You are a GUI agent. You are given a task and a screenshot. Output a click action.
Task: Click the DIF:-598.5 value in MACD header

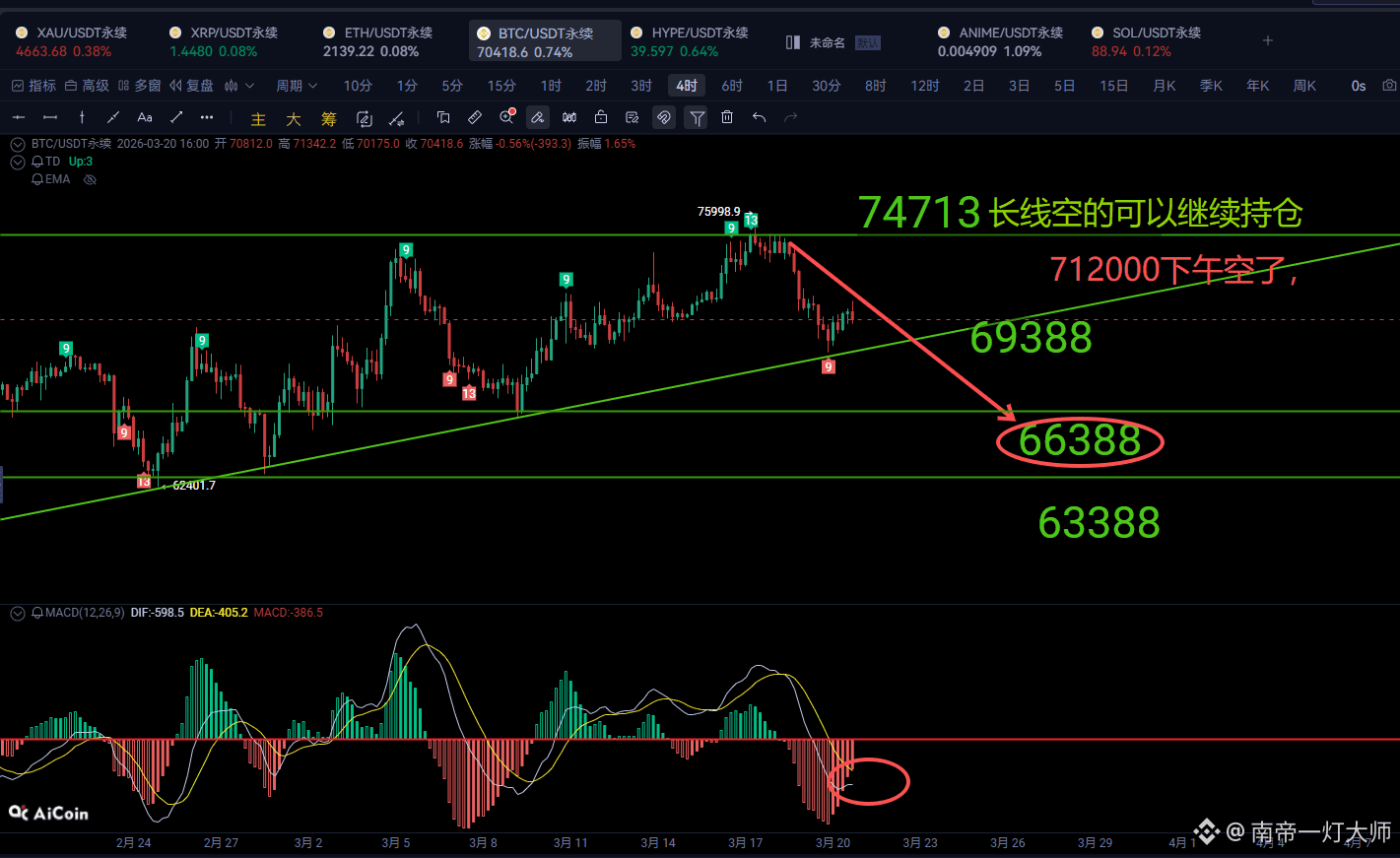coord(158,613)
